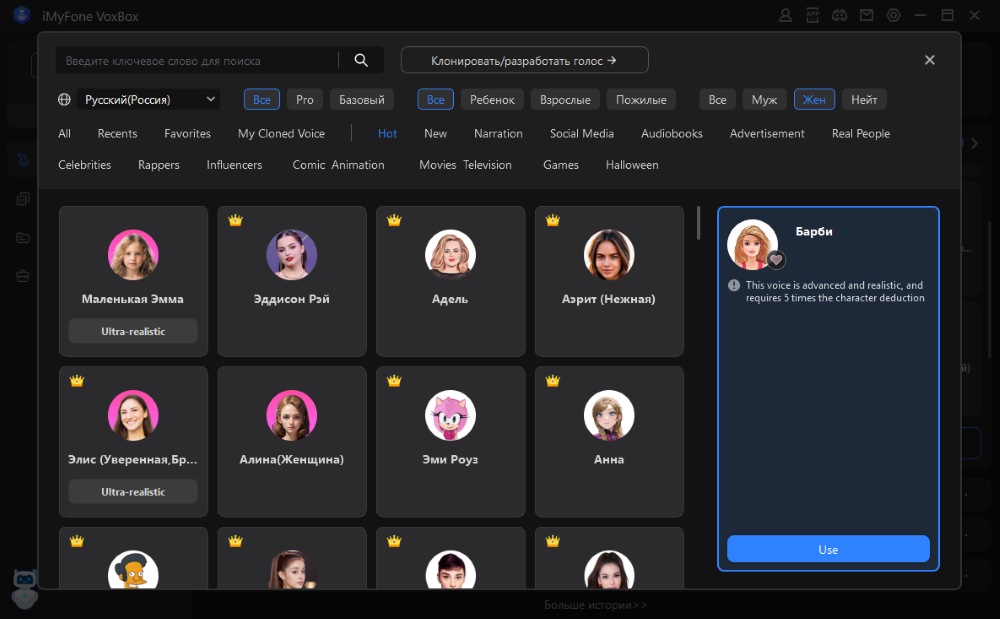Select the Movies Television category
This screenshot has width=1000, height=619.
tap(465, 165)
